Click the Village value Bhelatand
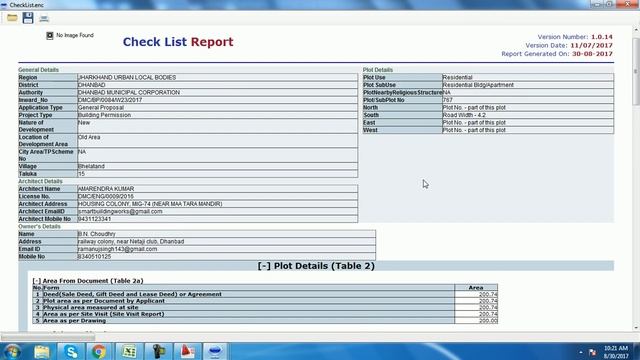Screen dimensions: 640x360 [91, 166]
